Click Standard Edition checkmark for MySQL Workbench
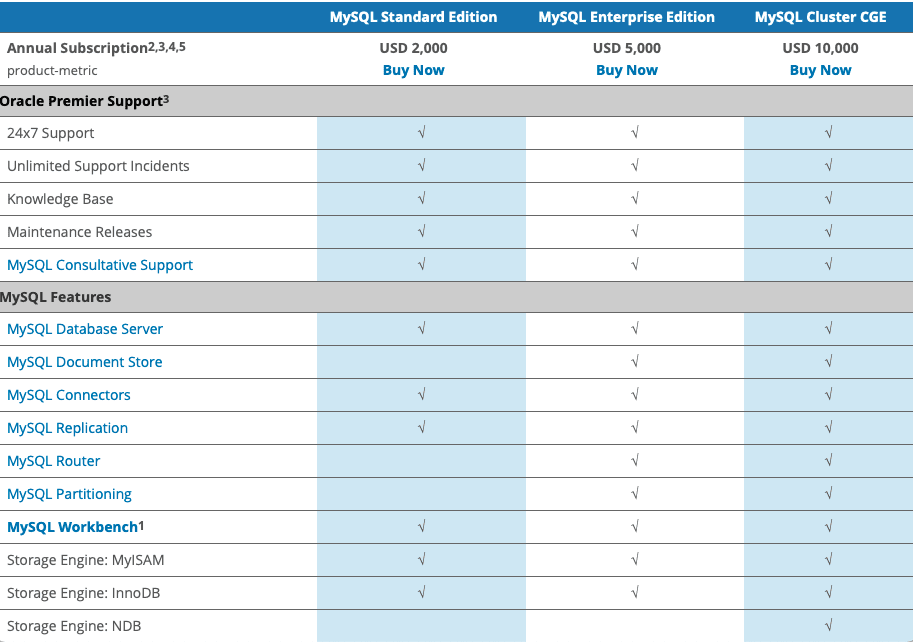The height and width of the screenshot is (642, 913). (x=422, y=527)
